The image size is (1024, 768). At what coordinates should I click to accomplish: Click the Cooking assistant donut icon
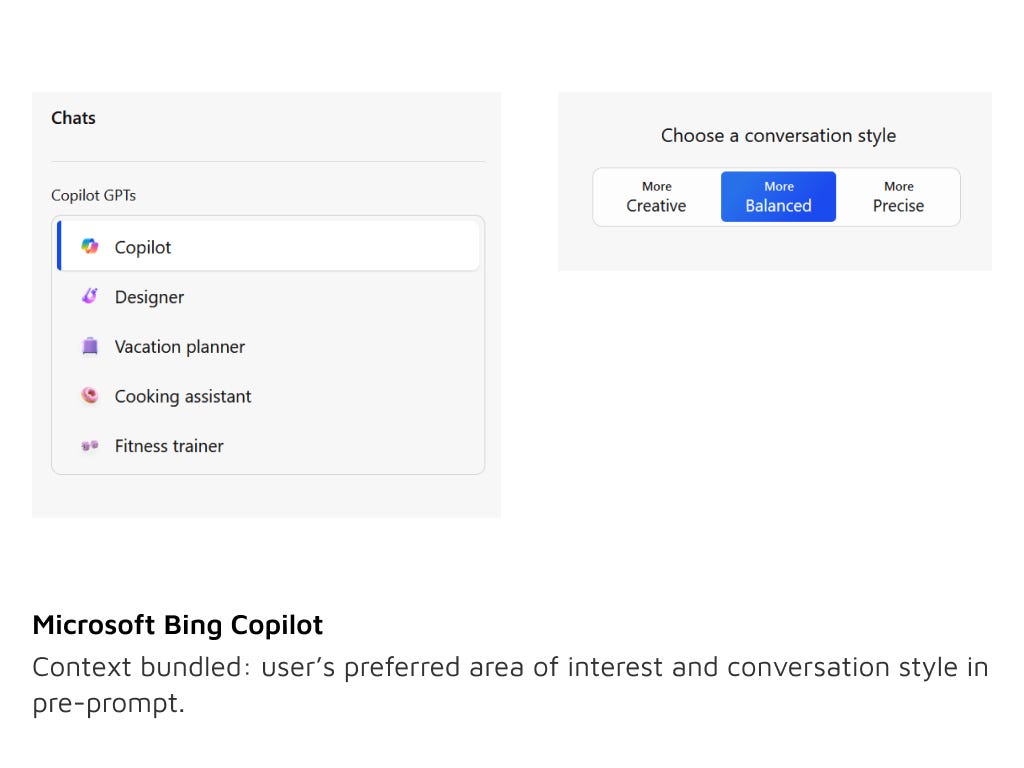coord(90,396)
